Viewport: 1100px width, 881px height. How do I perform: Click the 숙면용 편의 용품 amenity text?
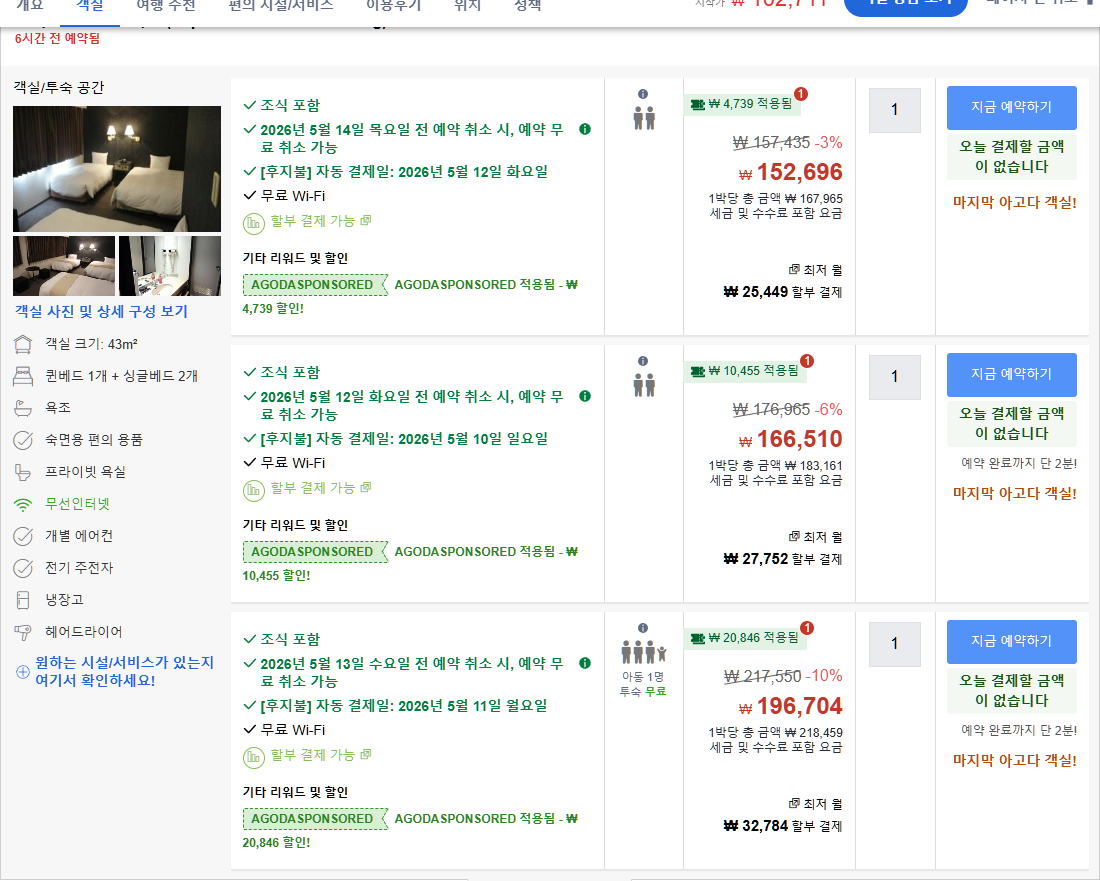point(93,440)
